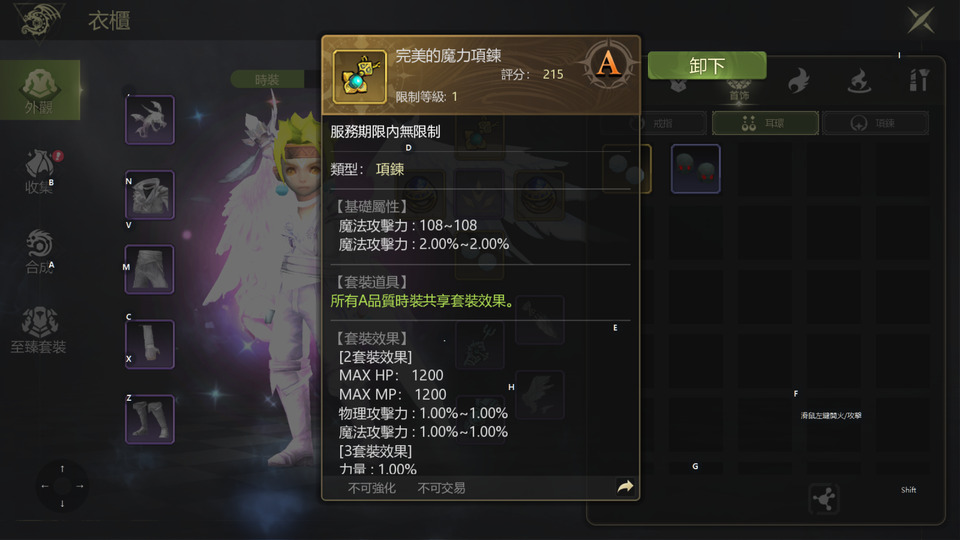Close the wardrobe with the crossed-blades icon
The image size is (960, 540).
pos(921,20)
